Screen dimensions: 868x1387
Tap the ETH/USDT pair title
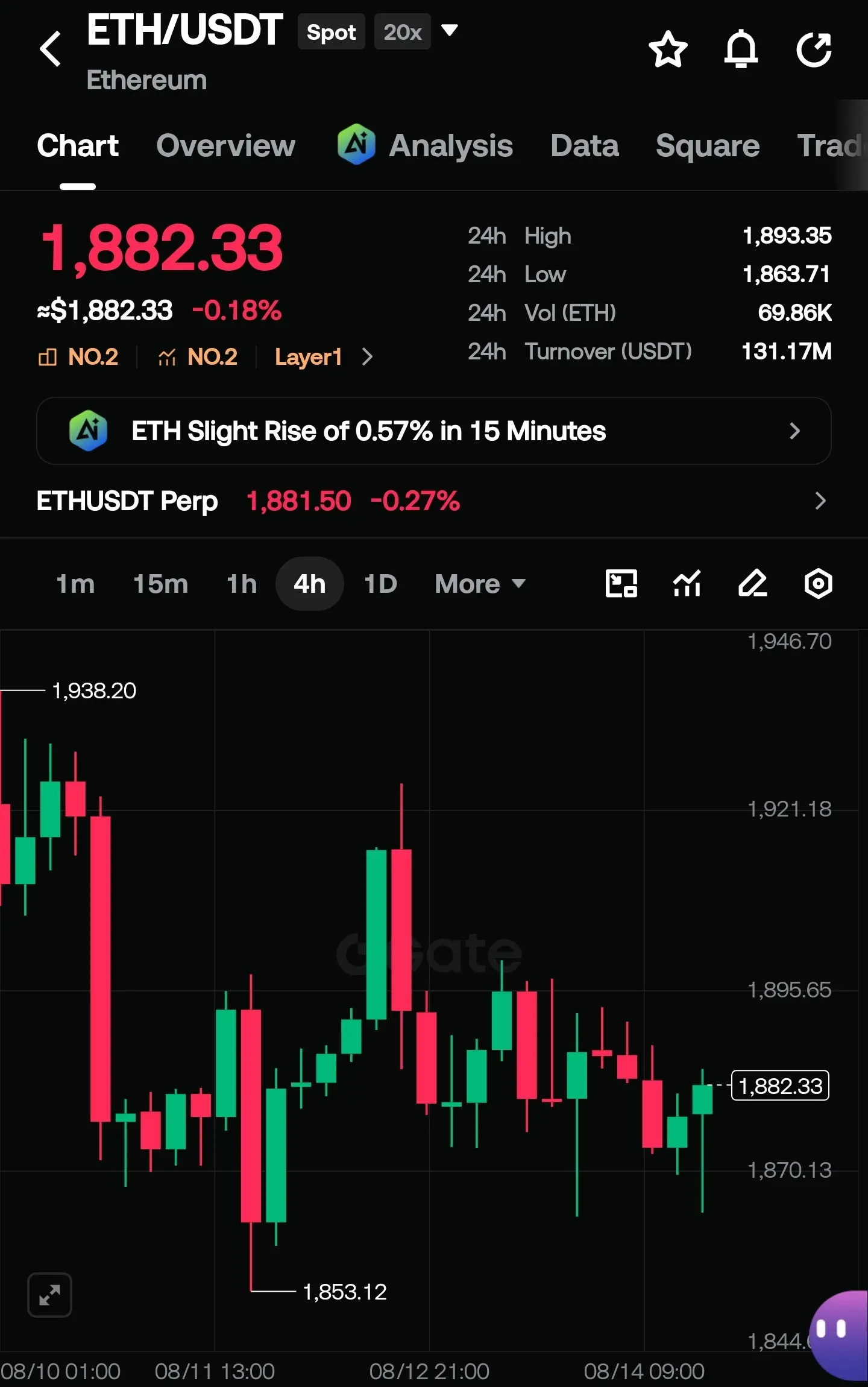[x=184, y=30]
